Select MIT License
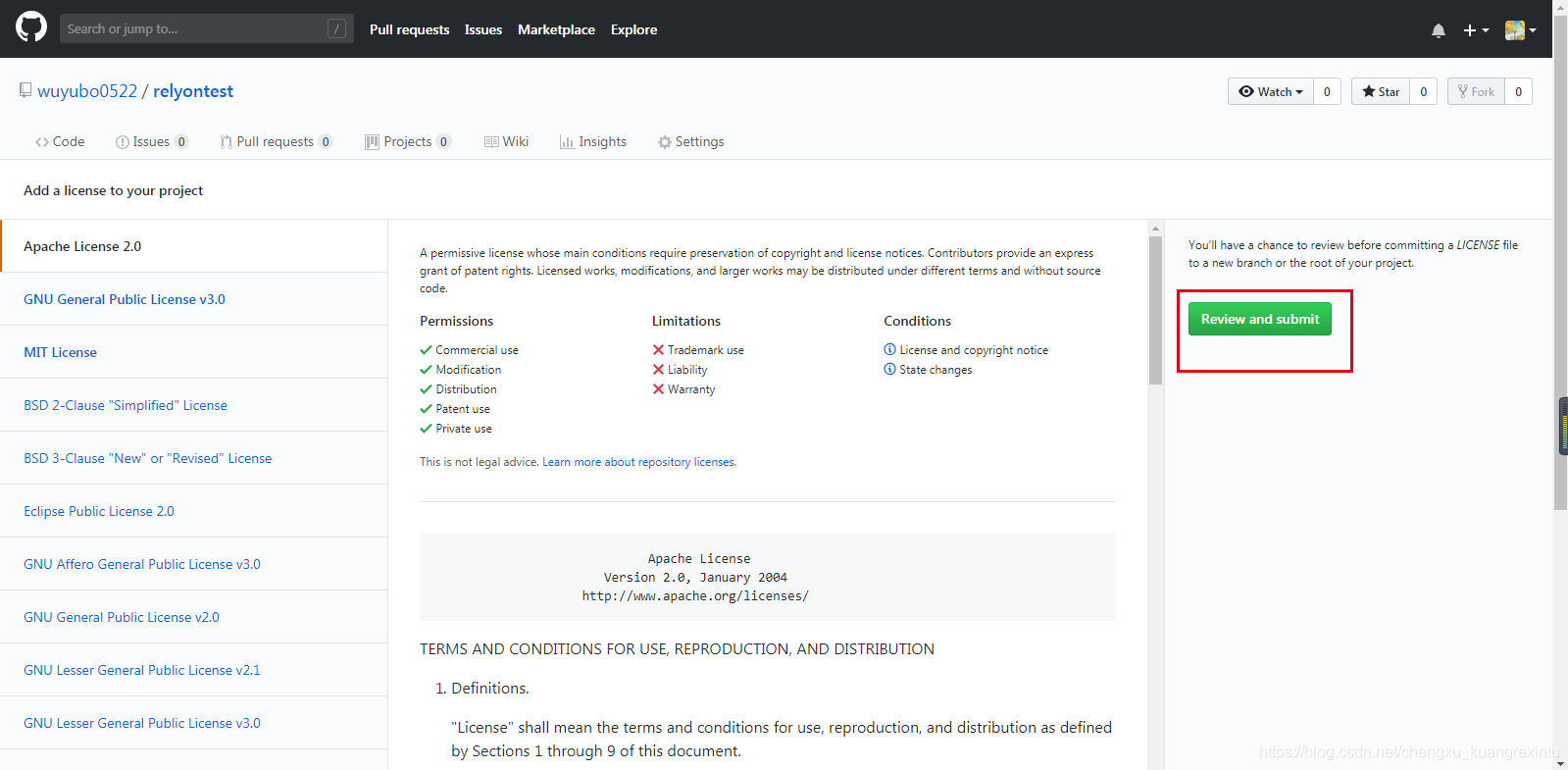This screenshot has width=1568, height=770. pos(194,352)
